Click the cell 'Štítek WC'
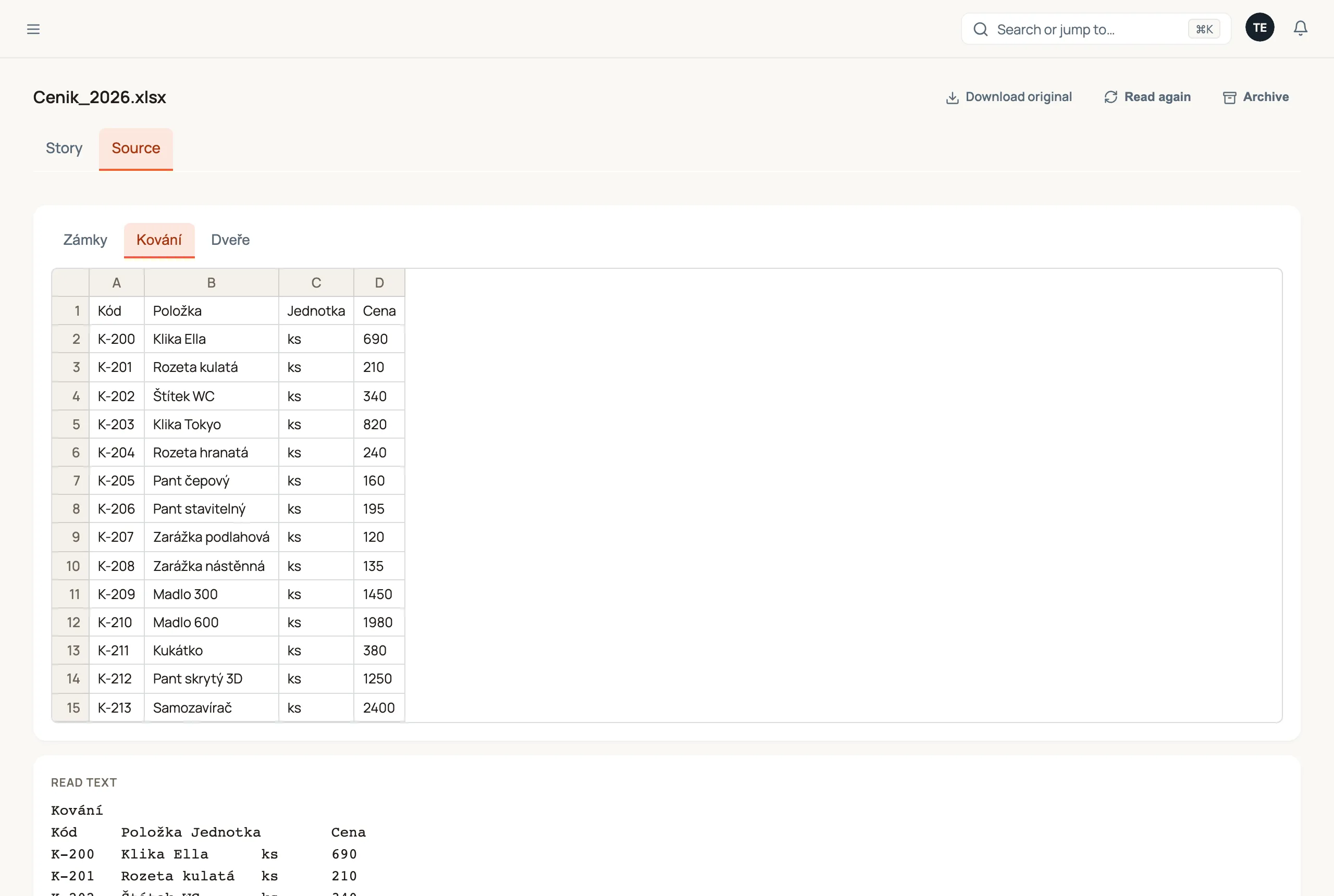The width and height of the screenshot is (1334, 896). point(212,396)
